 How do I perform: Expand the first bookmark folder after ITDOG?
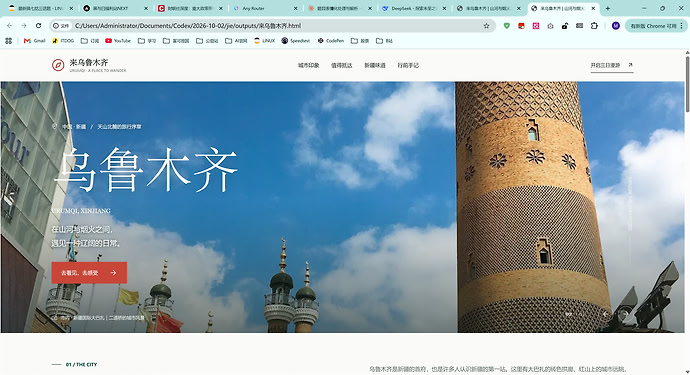[x=90, y=40]
